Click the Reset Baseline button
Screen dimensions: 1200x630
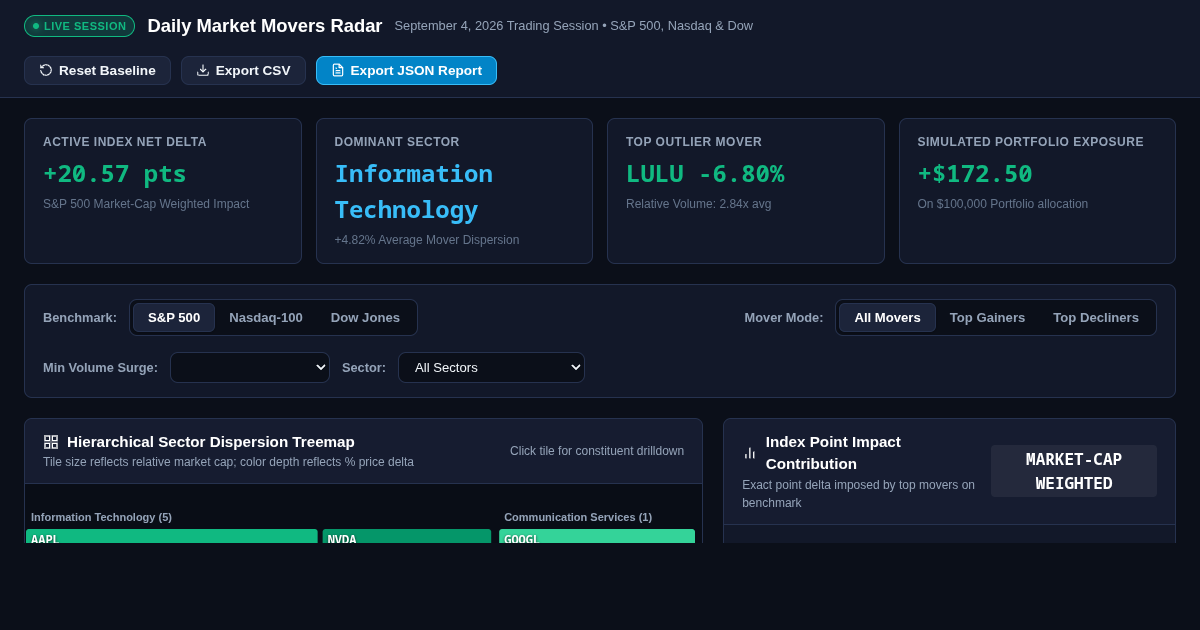pyautogui.click(x=97, y=70)
